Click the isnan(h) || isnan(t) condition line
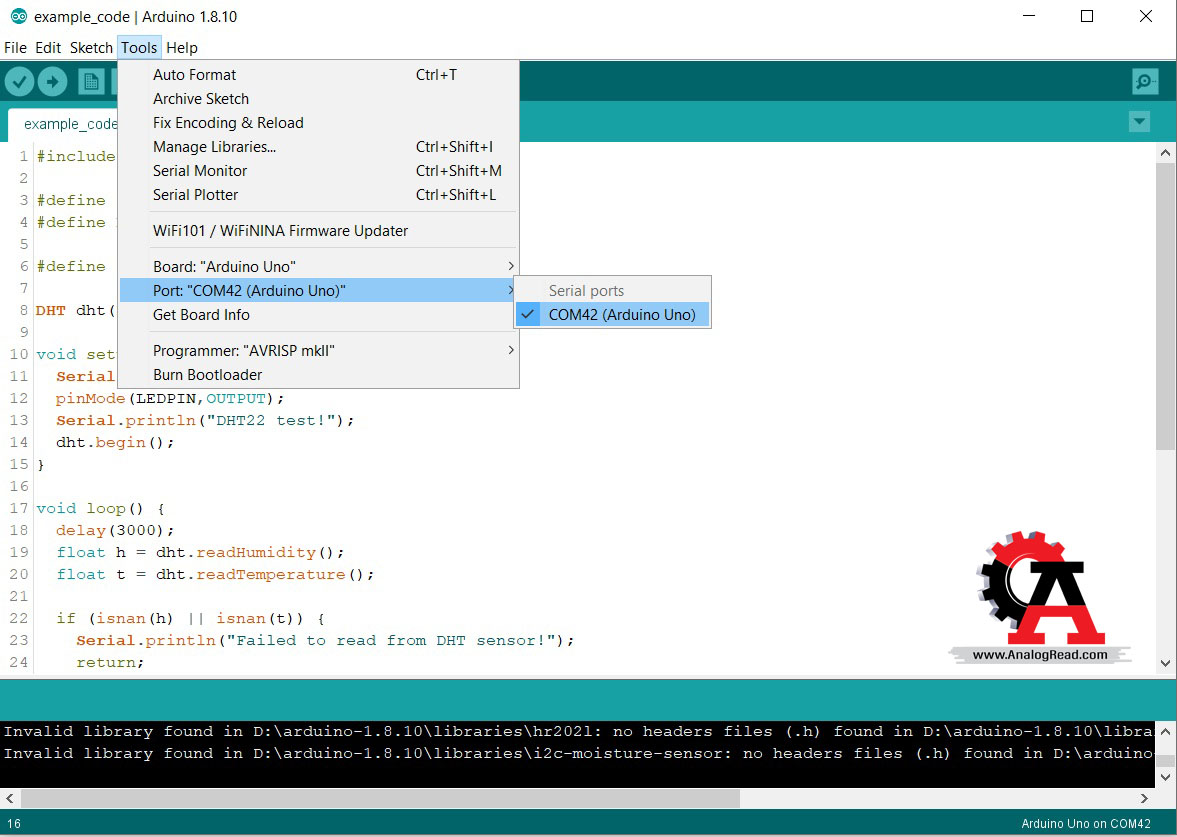This screenshot has height=837, width=1177. point(191,619)
